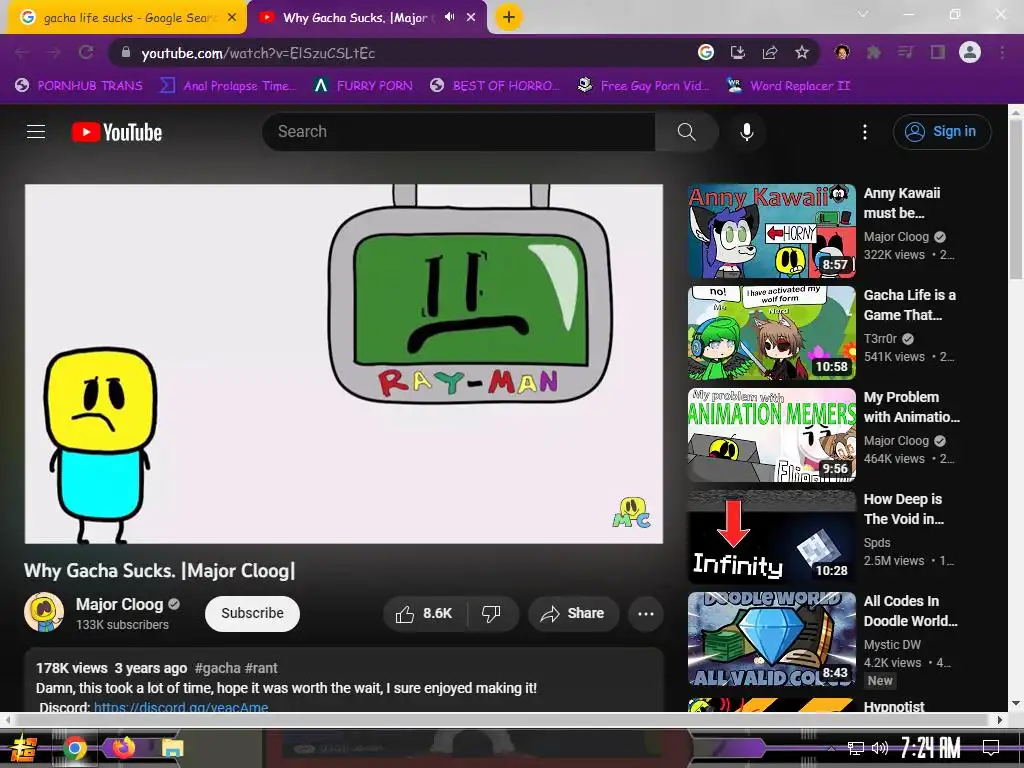Open YouTube settings three-dot menu
The height and width of the screenshot is (768, 1024).
865,132
